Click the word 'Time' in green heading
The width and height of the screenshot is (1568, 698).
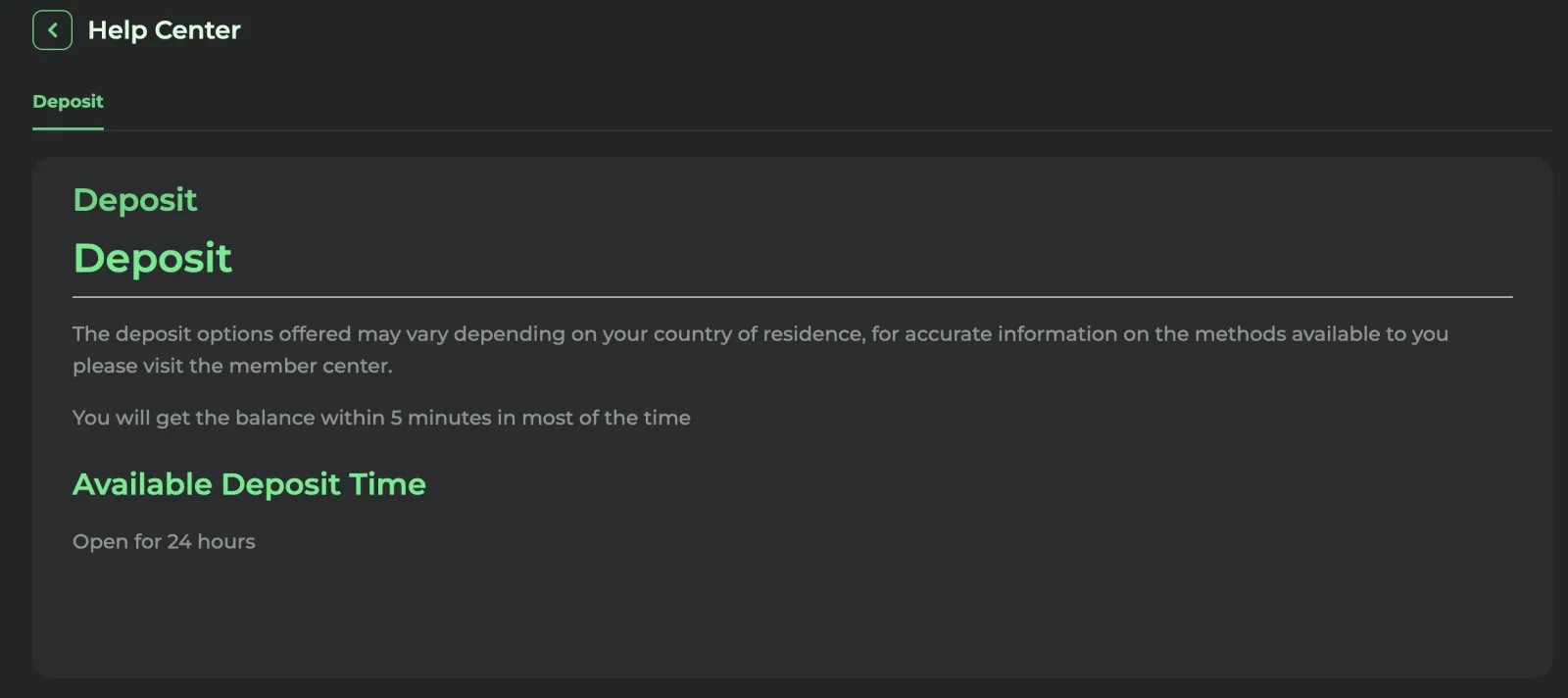tap(387, 484)
